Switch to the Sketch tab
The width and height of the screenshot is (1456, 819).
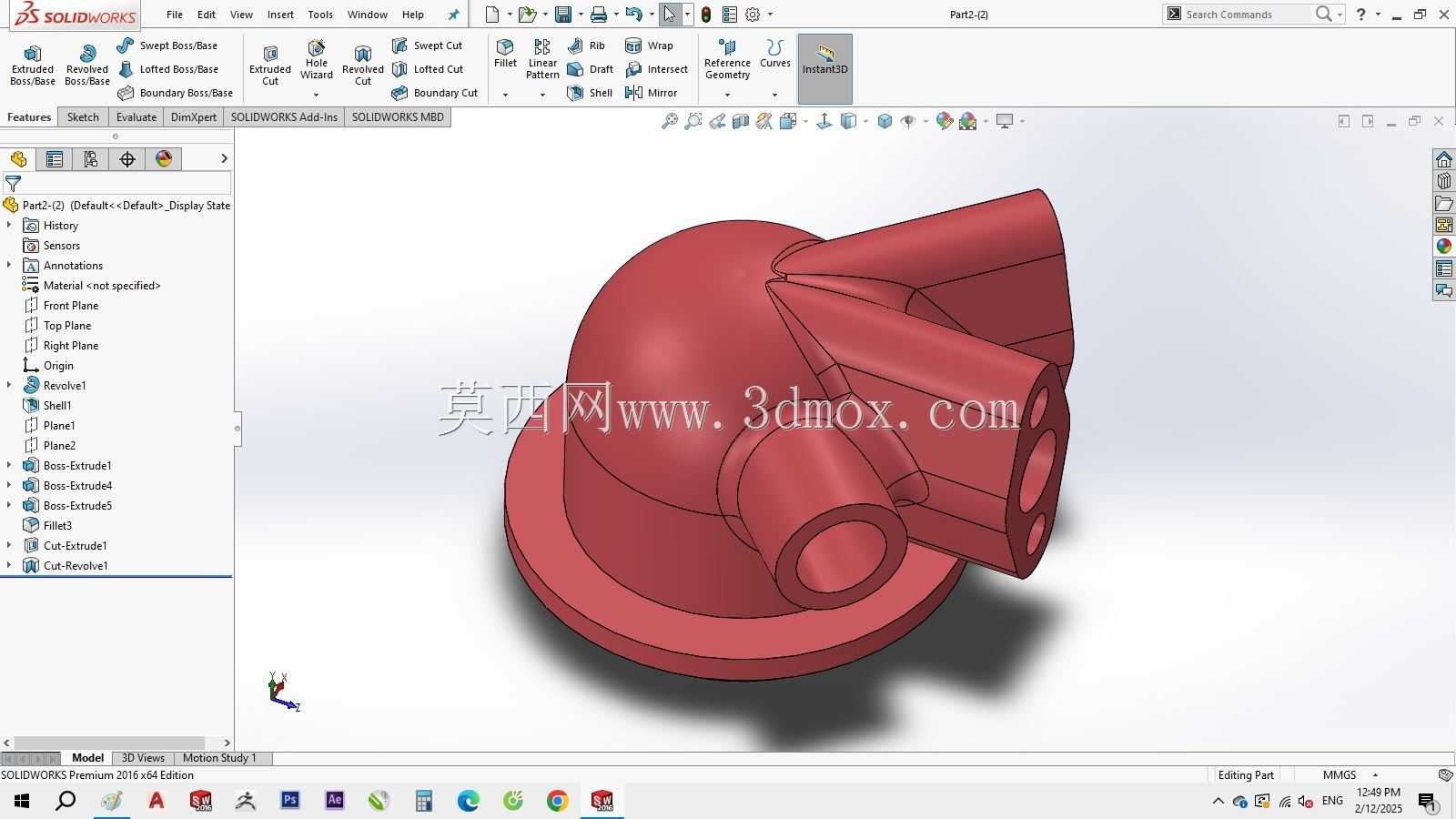click(x=83, y=117)
